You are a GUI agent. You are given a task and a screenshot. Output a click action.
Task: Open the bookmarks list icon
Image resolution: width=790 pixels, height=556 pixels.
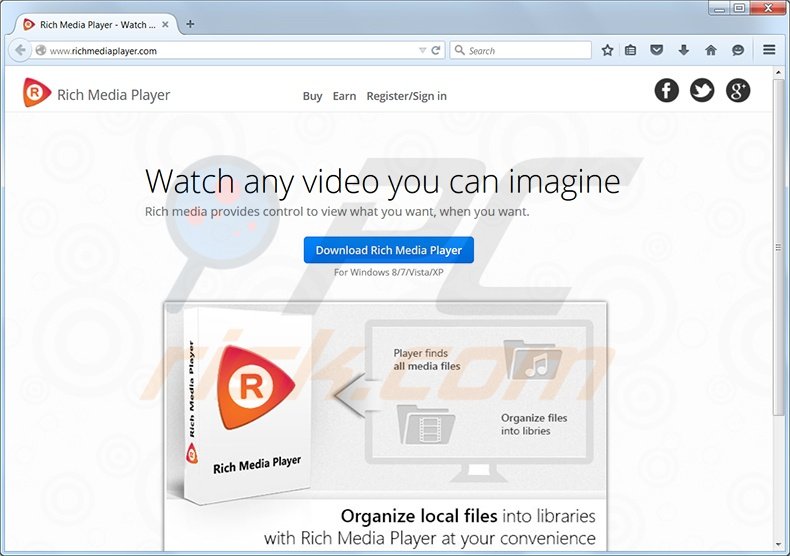point(630,50)
